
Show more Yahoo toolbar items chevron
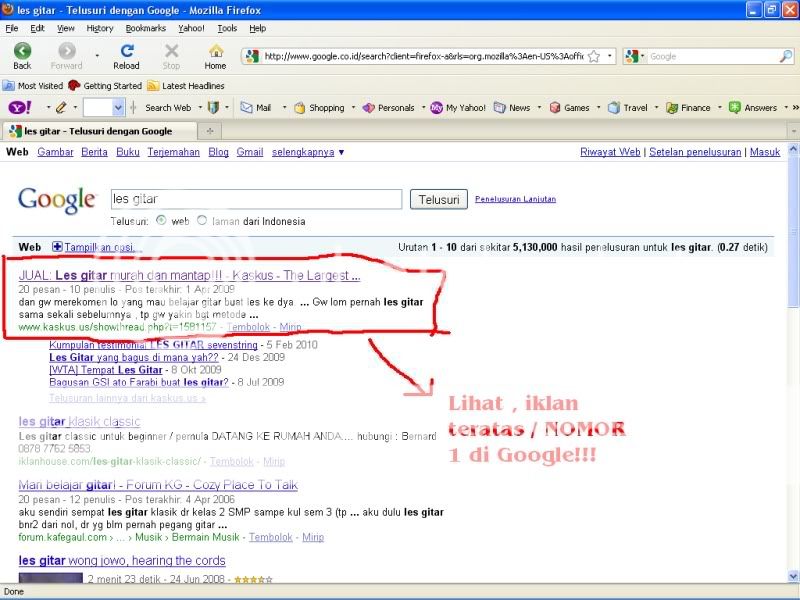point(795,107)
